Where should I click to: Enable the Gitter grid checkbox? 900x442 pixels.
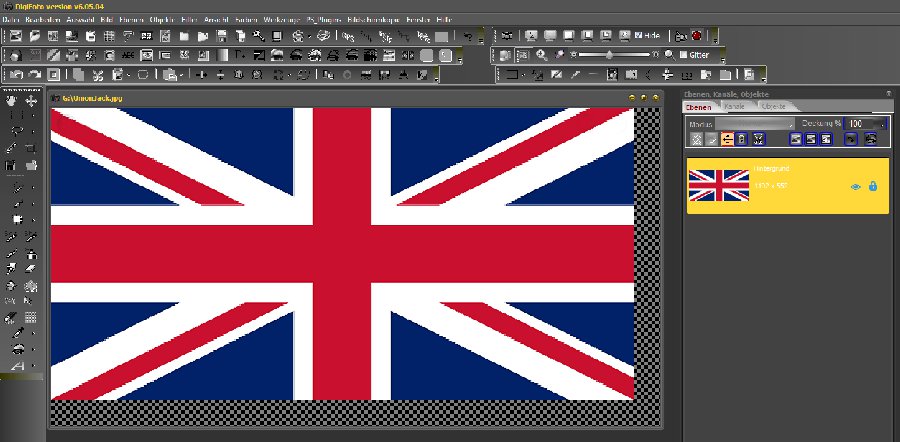(x=683, y=55)
